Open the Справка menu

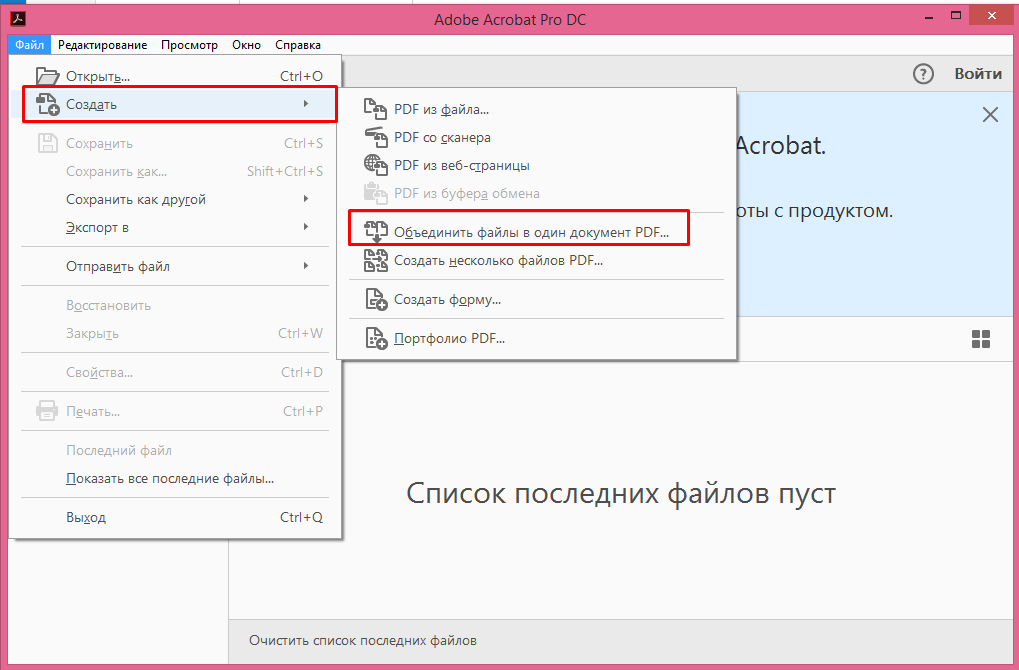click(x=298, y=45)
